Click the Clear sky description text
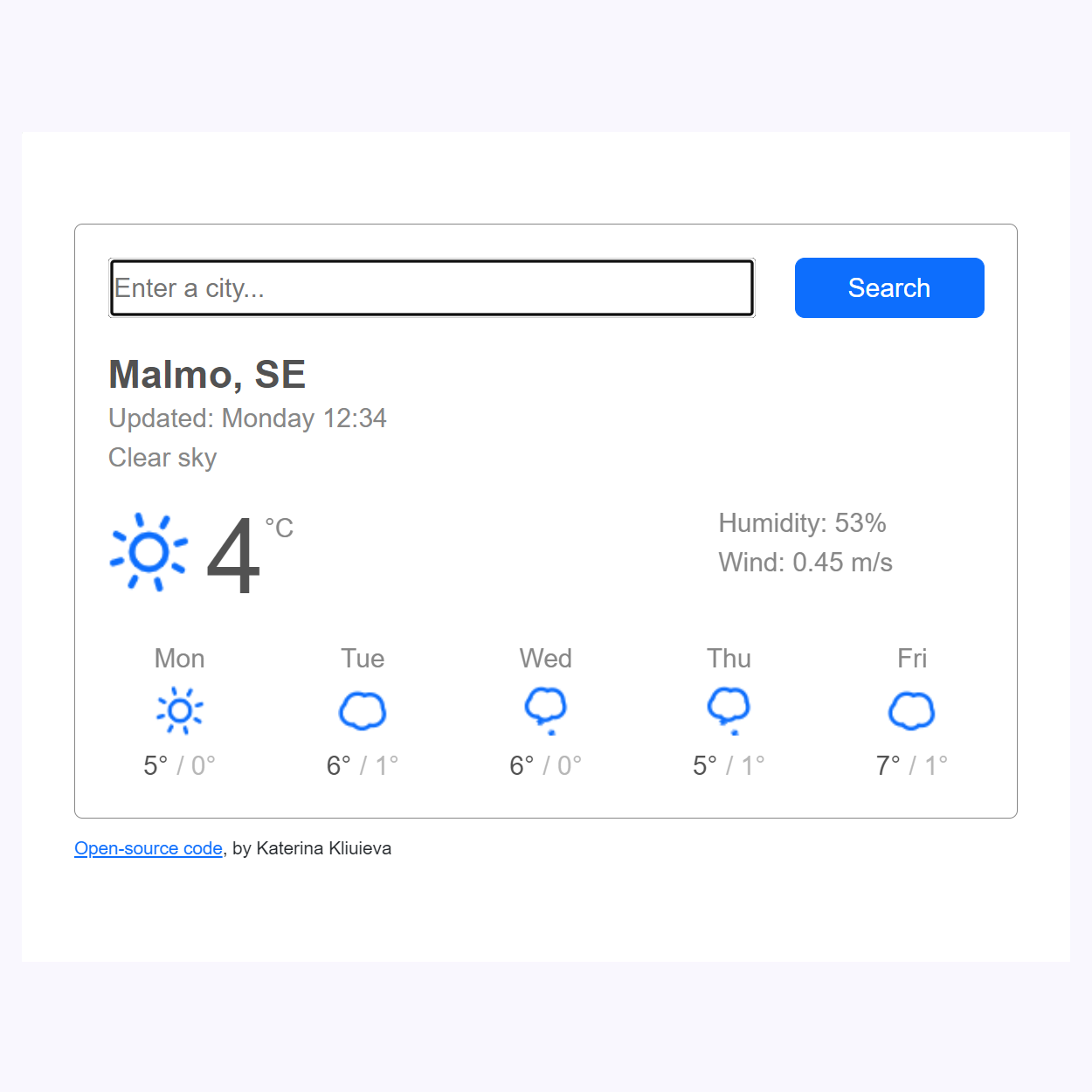This screenshot has height=1092, width=1092. tap(162, 457)
